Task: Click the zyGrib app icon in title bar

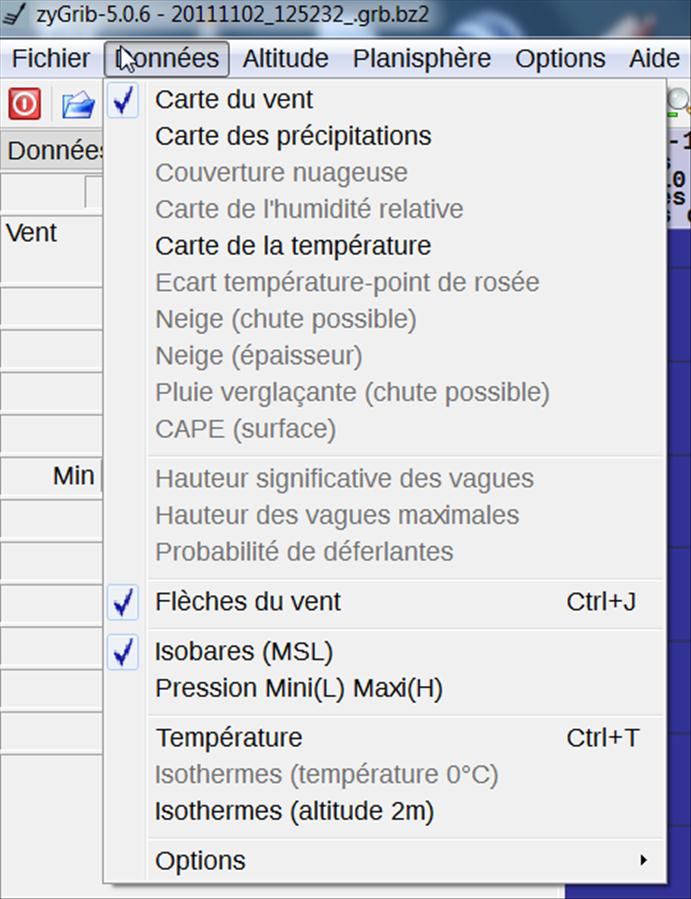Action: tap(15, 14)
